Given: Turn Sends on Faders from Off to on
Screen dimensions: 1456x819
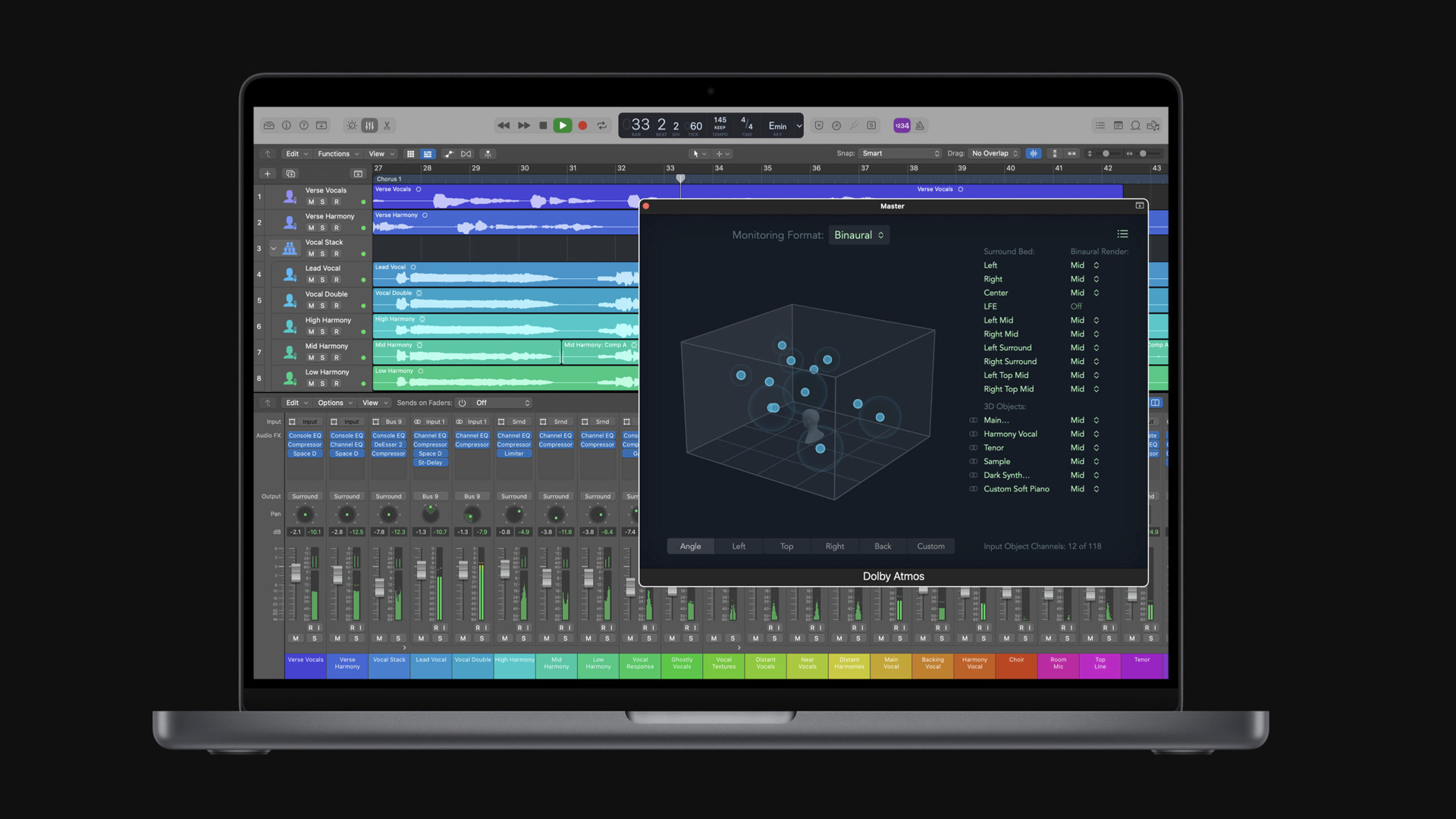Looking at the screenshot, I should pos(463,403).
